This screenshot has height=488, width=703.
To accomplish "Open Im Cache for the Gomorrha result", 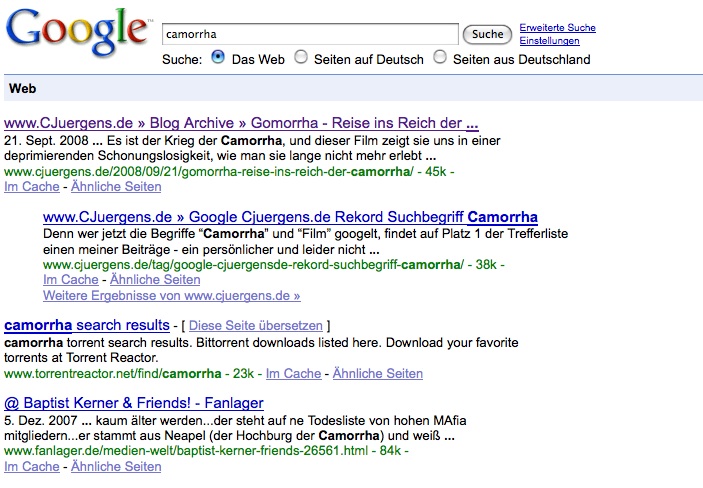I will pyautogui.click(x=31, y=187).
